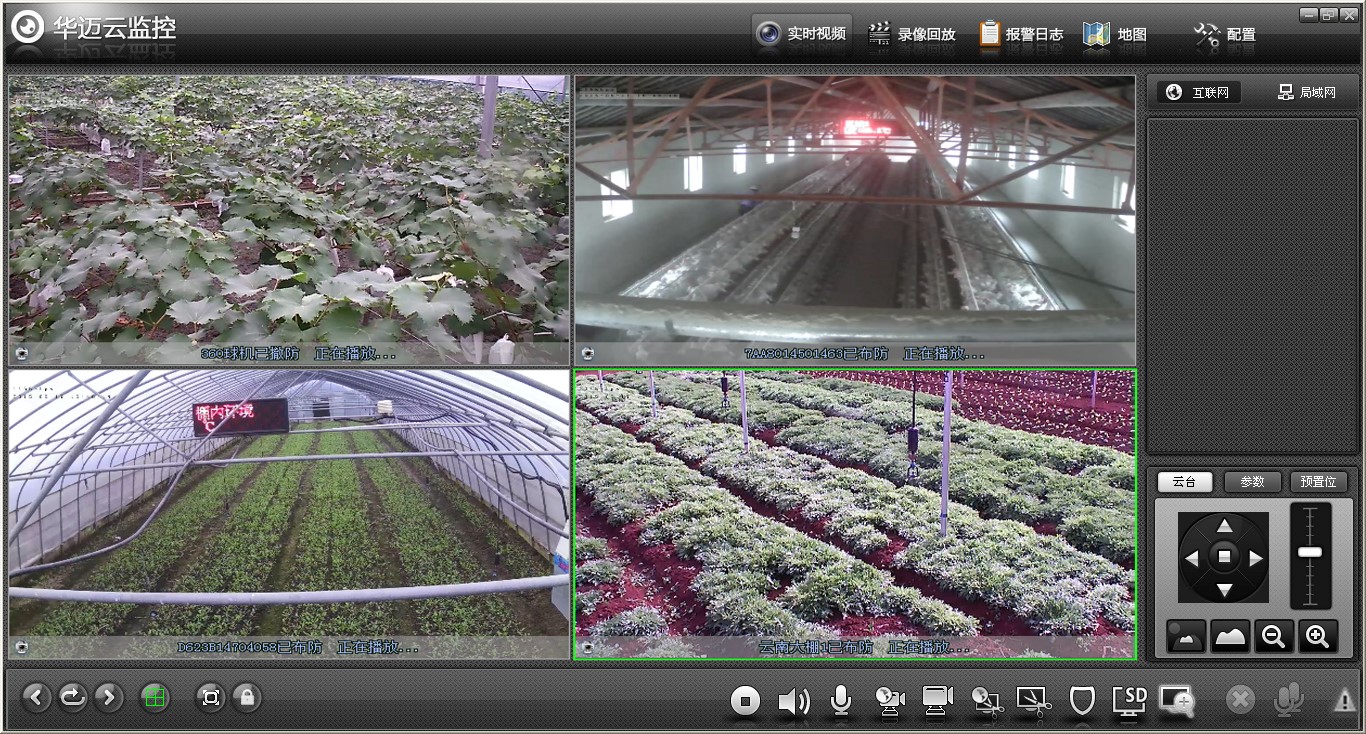
Task: Click the shield arming icon
Action: pos(1082,701)
